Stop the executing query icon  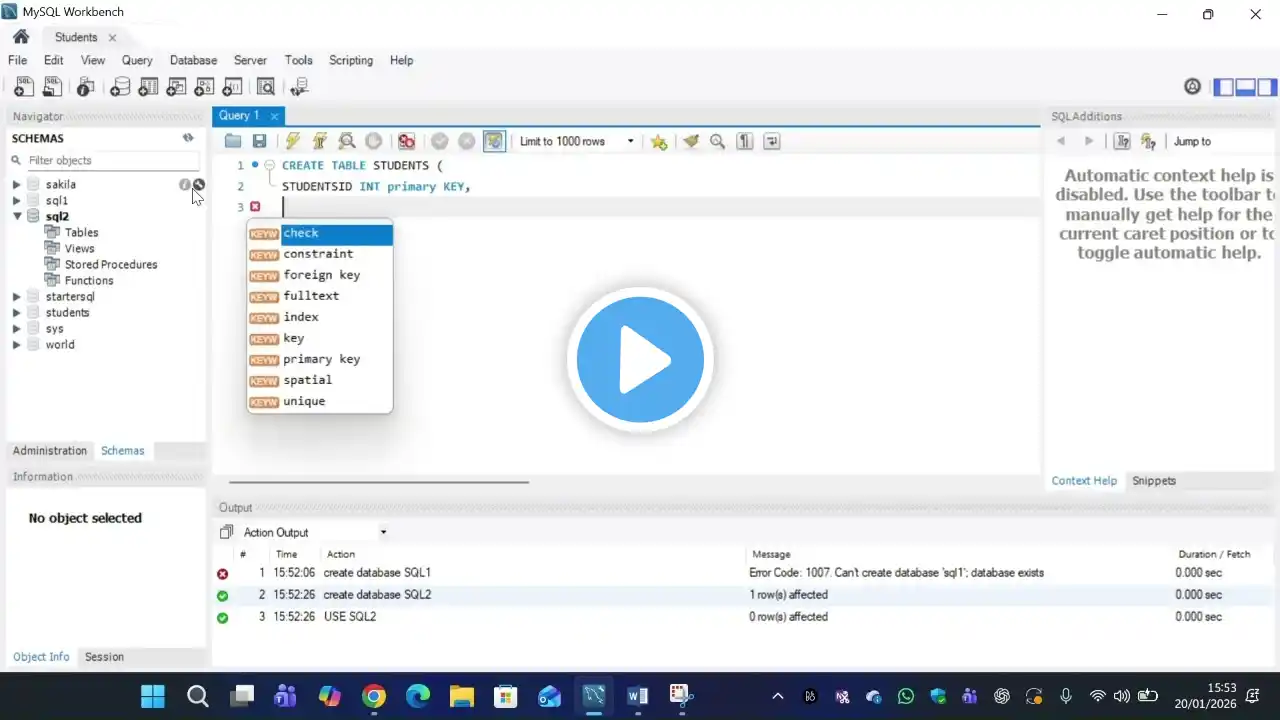point(373,142)
